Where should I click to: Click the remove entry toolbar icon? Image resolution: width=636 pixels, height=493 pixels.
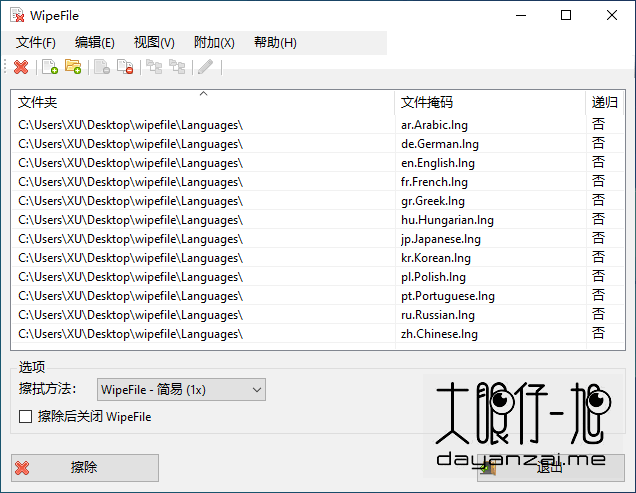102,67
